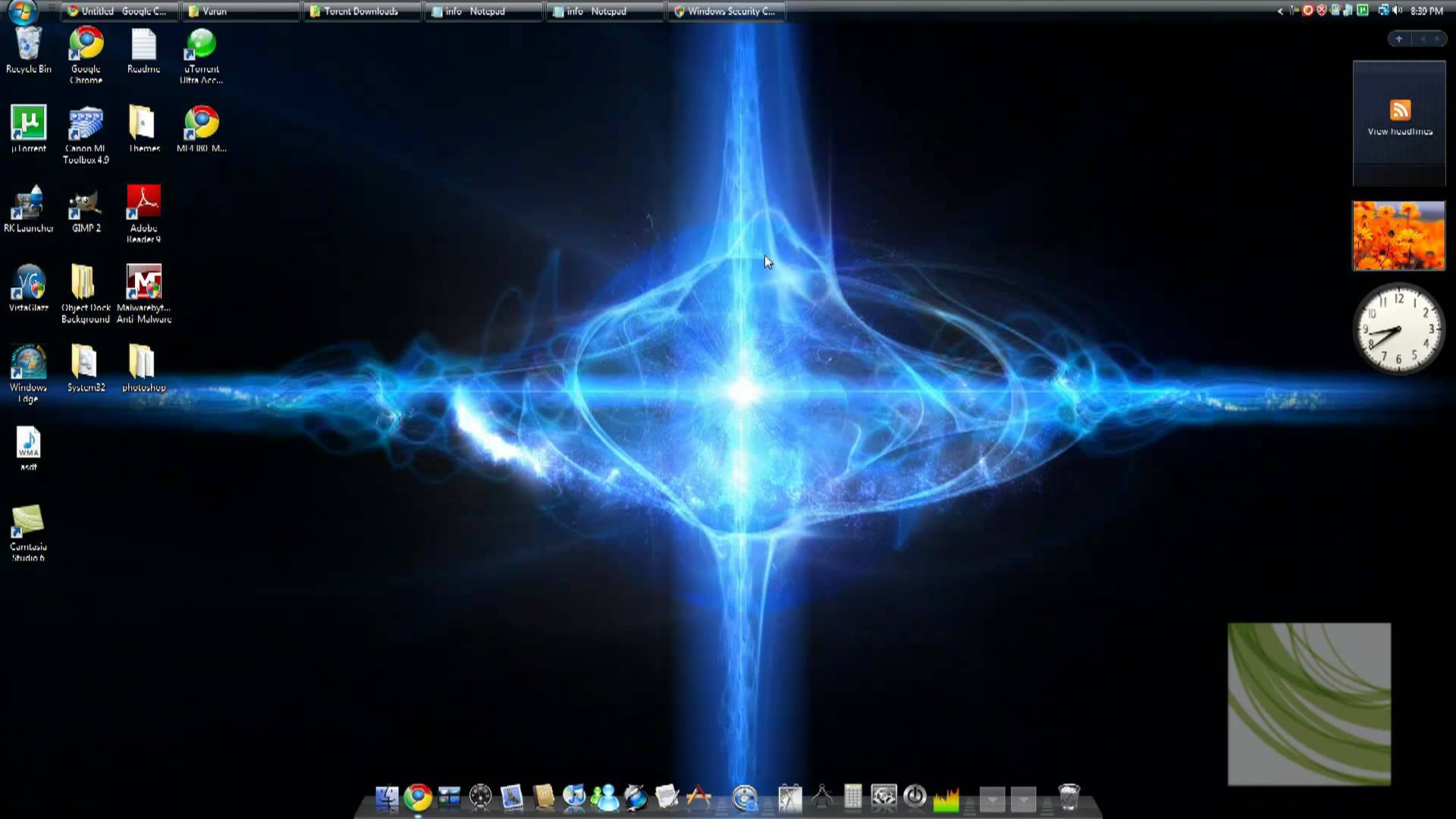Viewport: 1456px width, 819px height.
Task: Select the uTorrent Ultra Acc... desktop shortcut
Action: [x=201, y=55]
